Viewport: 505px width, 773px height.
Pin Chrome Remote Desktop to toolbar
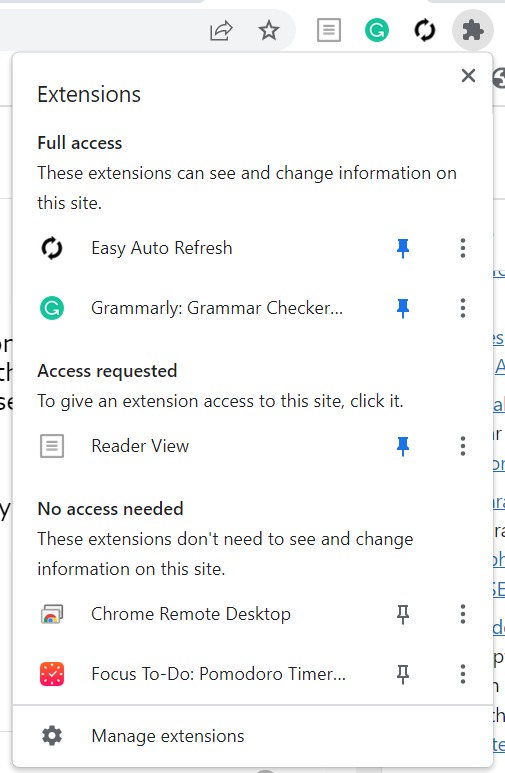point(403,614)
